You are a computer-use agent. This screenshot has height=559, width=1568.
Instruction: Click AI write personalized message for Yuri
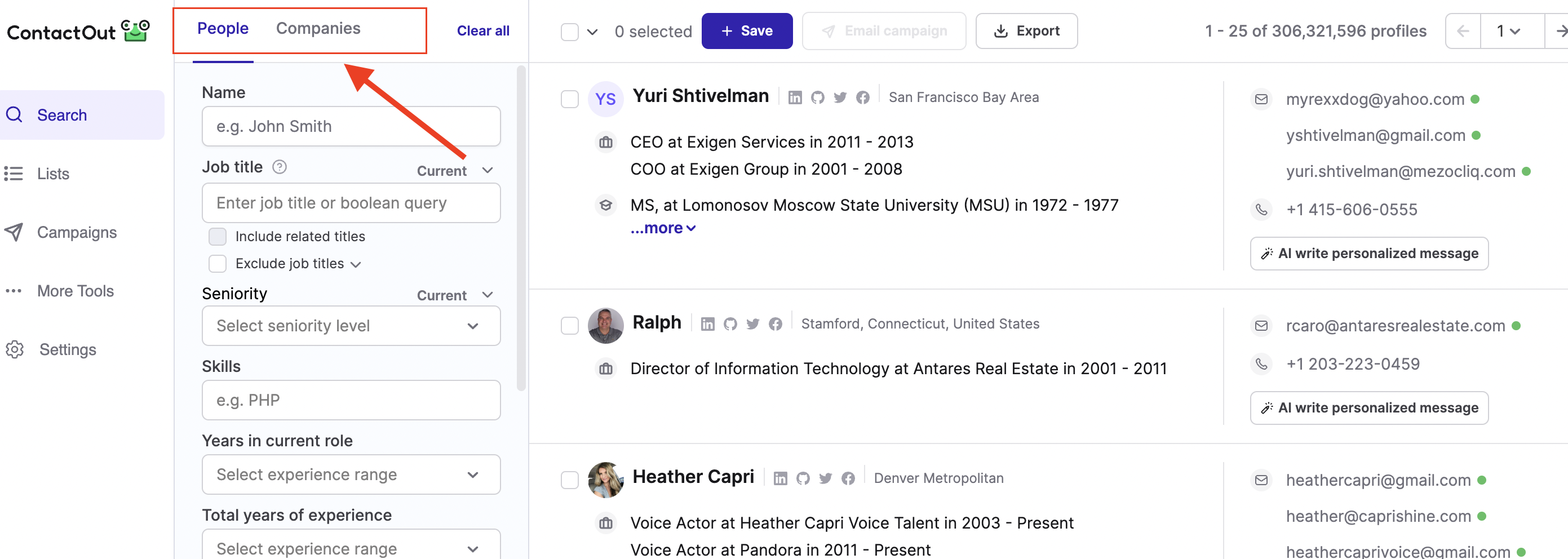click(x=1369, y=254)
